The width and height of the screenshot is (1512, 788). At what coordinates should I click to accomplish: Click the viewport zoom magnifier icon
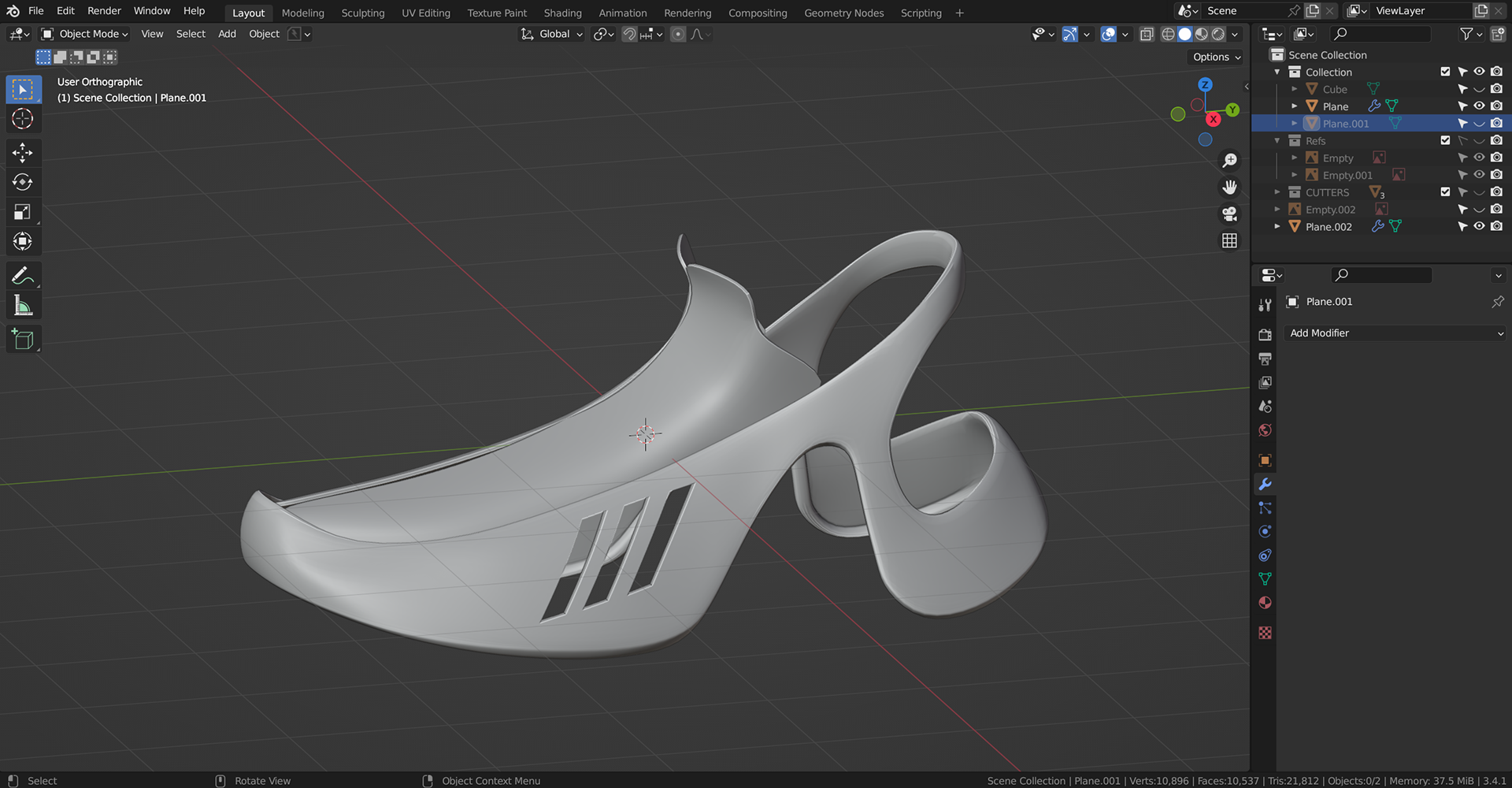[x=1229, y=160]
